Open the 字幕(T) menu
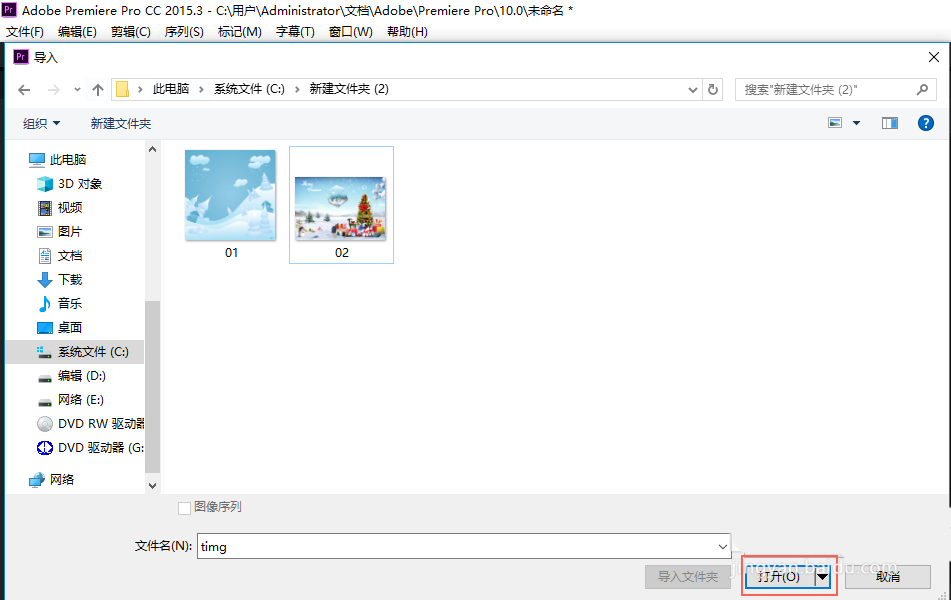This screenshot has width=951, height=600. 294,31
